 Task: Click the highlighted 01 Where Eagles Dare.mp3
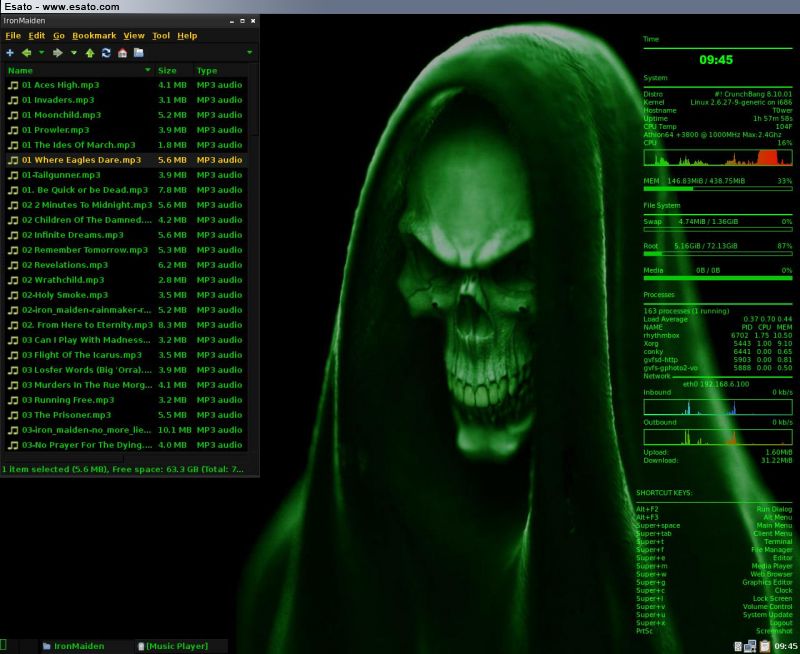[127, 160]
